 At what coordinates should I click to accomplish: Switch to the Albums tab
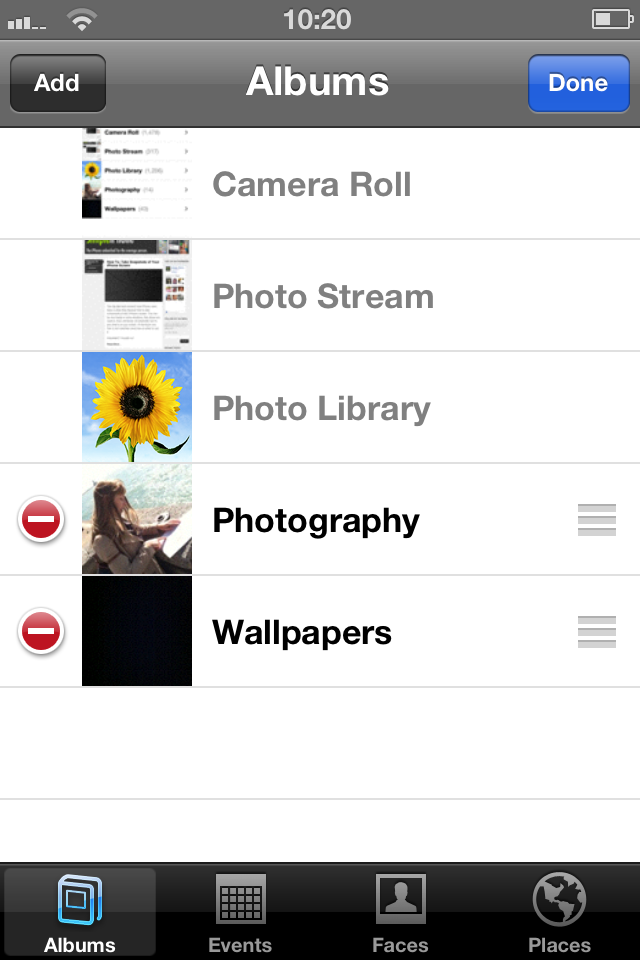click(x=80, y=912)
